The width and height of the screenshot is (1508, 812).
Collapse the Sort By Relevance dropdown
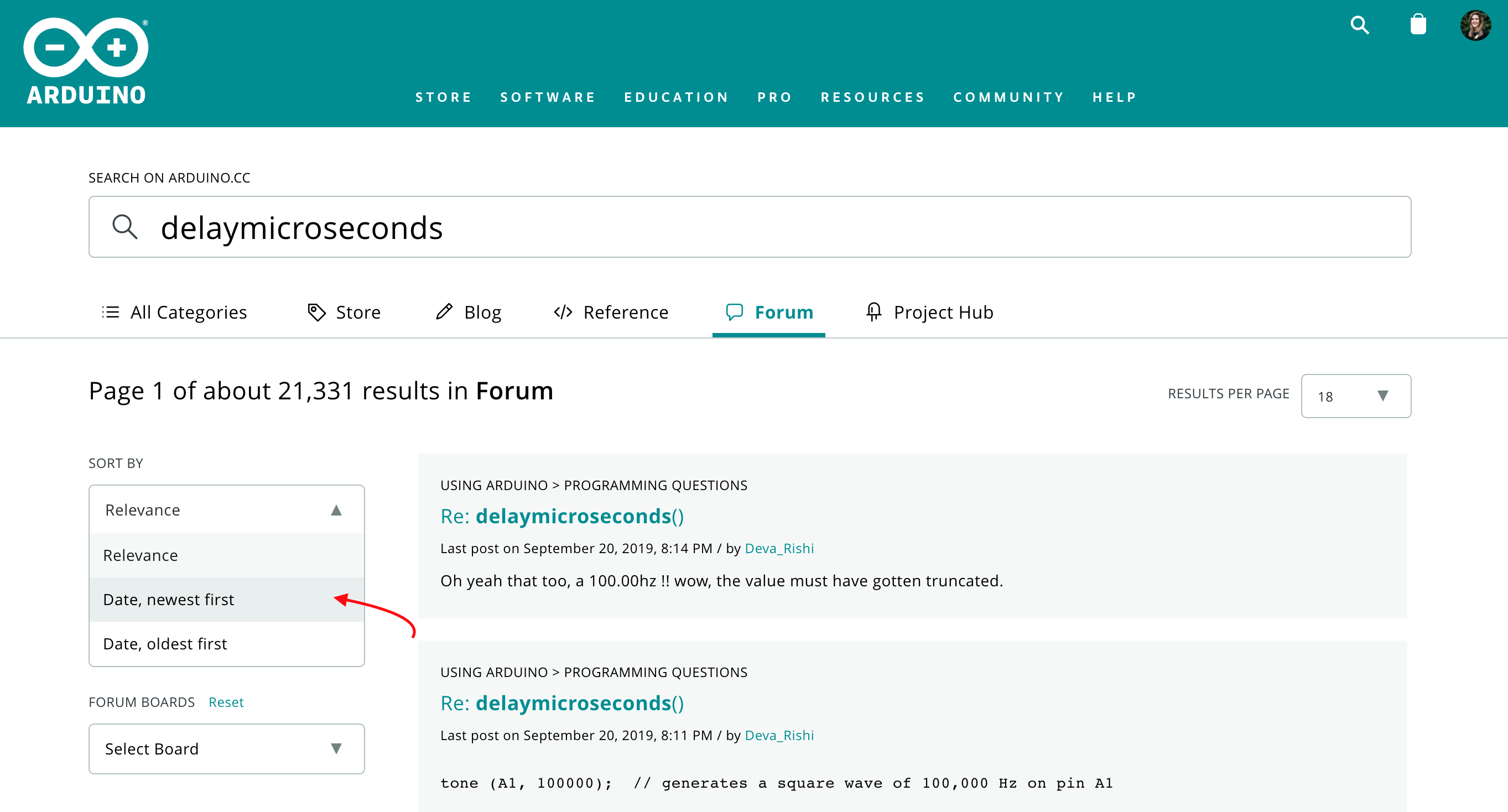pos(227,509)
